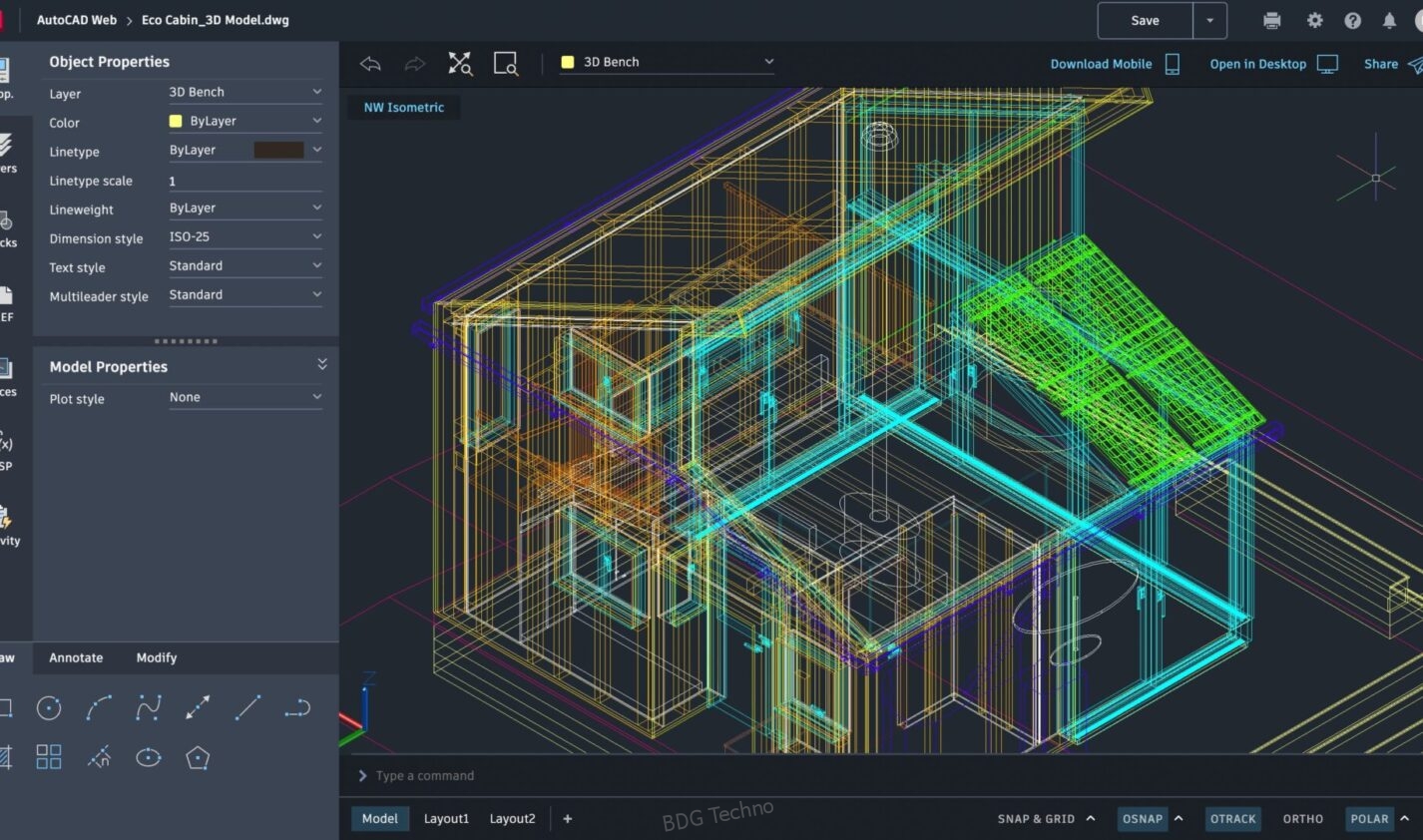The height and width of the screenshot is (840, 1423).
Task: Open the Lineweight dropdown
Action: tap(244, 208)
